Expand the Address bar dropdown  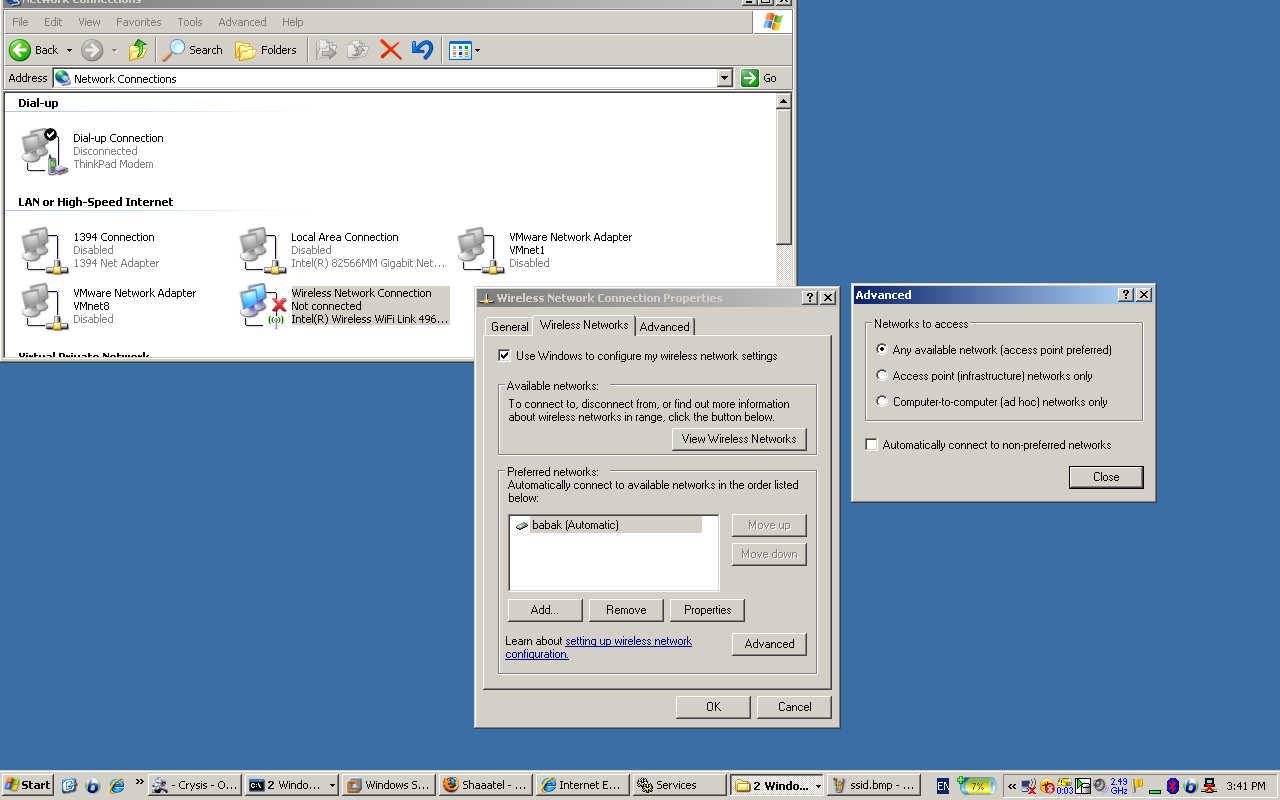click(725, 78)
